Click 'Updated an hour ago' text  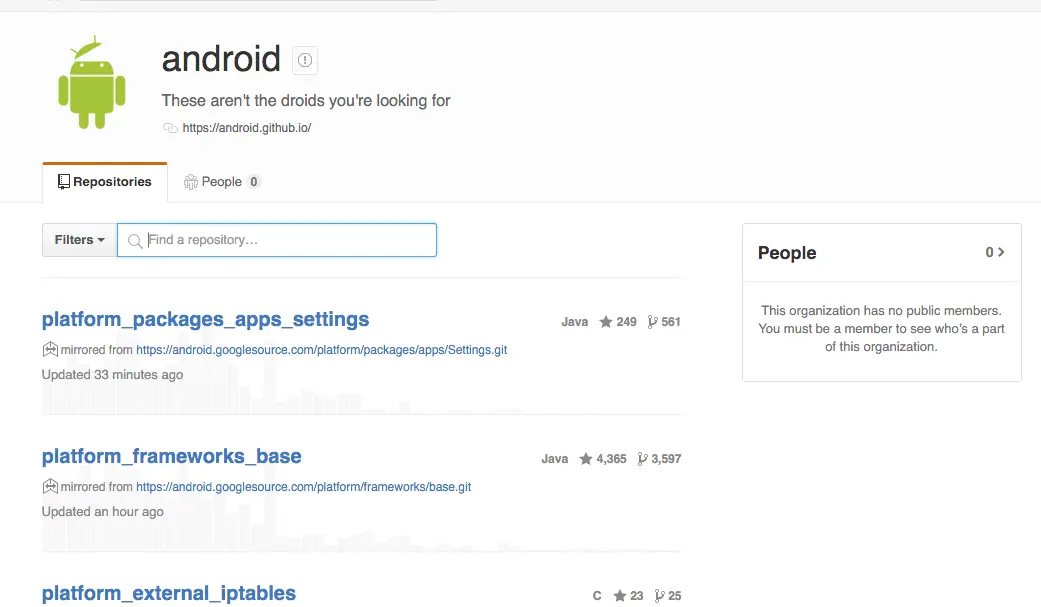[102, 511]
